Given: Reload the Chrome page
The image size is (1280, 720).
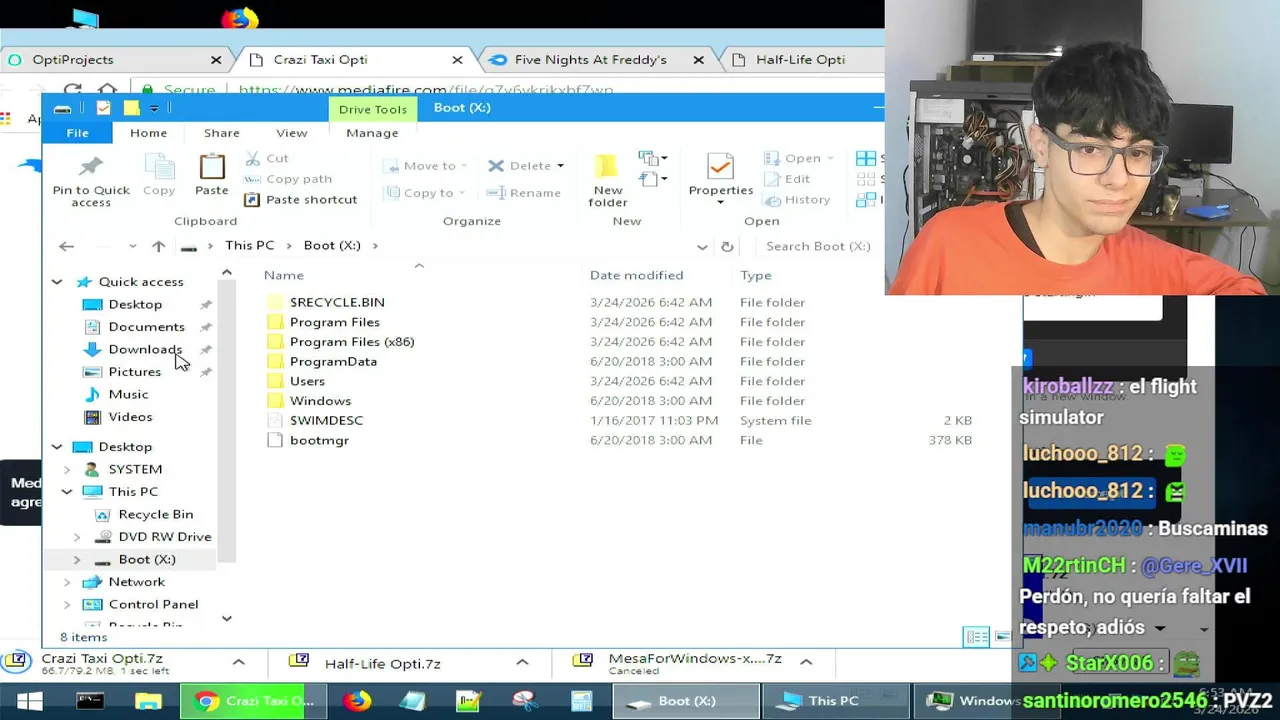Looking at the screenshot, I should click(x=72, y=90).
